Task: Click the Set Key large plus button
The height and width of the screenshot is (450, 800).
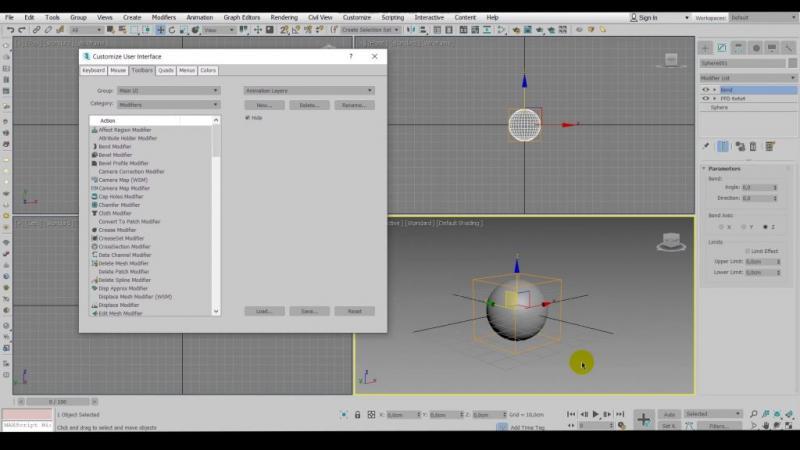Action: click(x=643, y=419)
